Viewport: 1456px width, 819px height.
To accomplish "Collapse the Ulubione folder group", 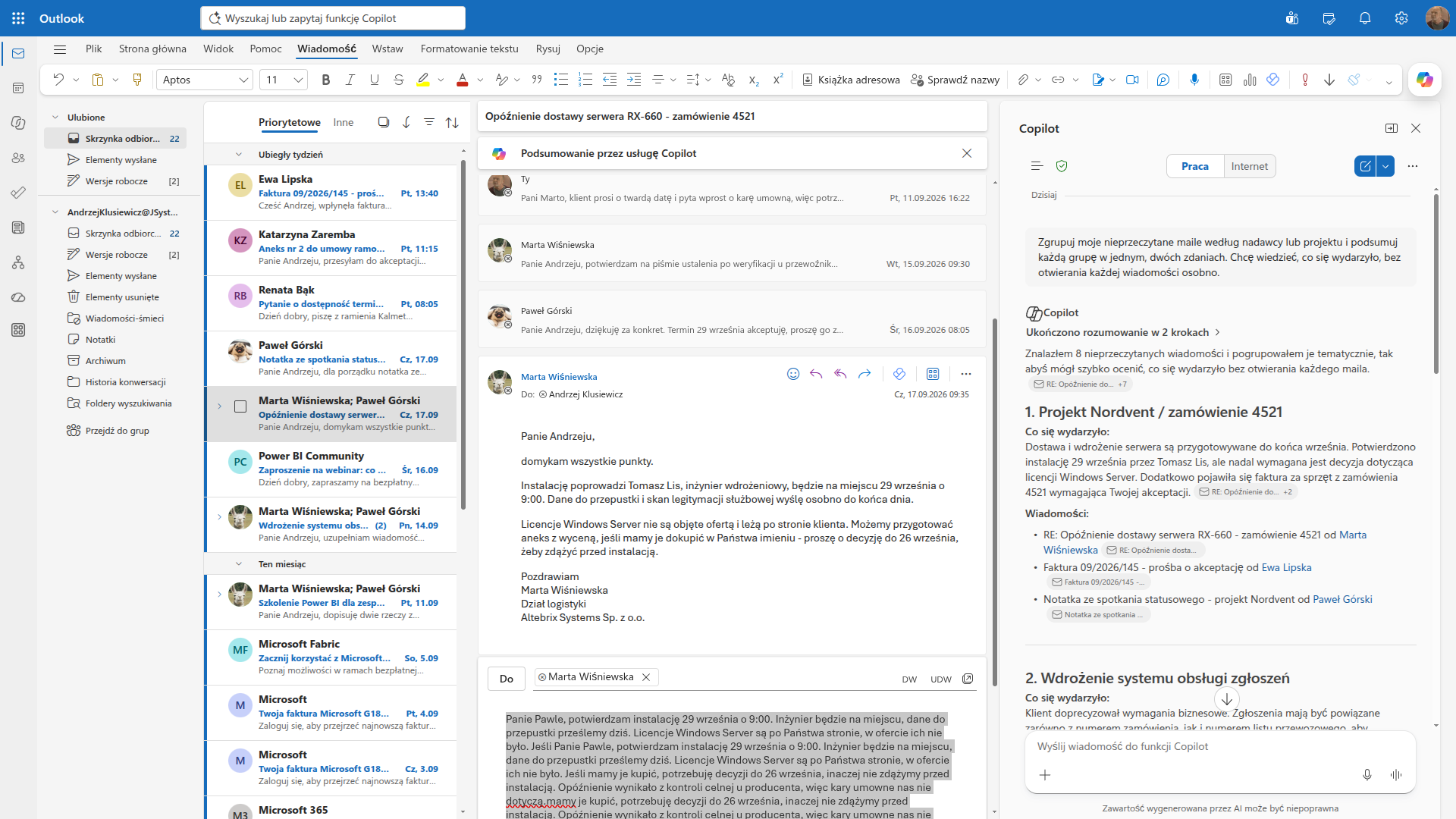I will 55,118.
